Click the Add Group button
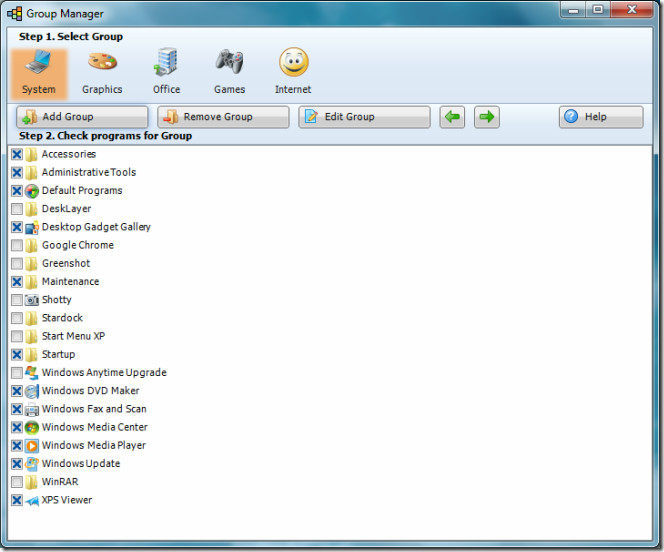 coord(82,117)
